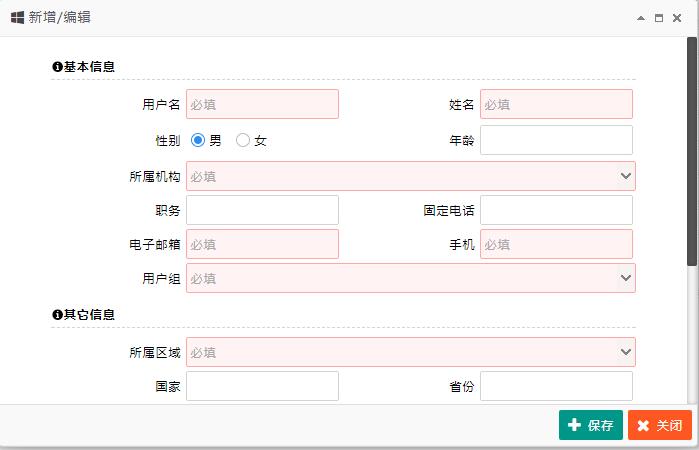Close the dialog using the X icon
The width and height of the screenshot is (699, 450).
(677, 18)
